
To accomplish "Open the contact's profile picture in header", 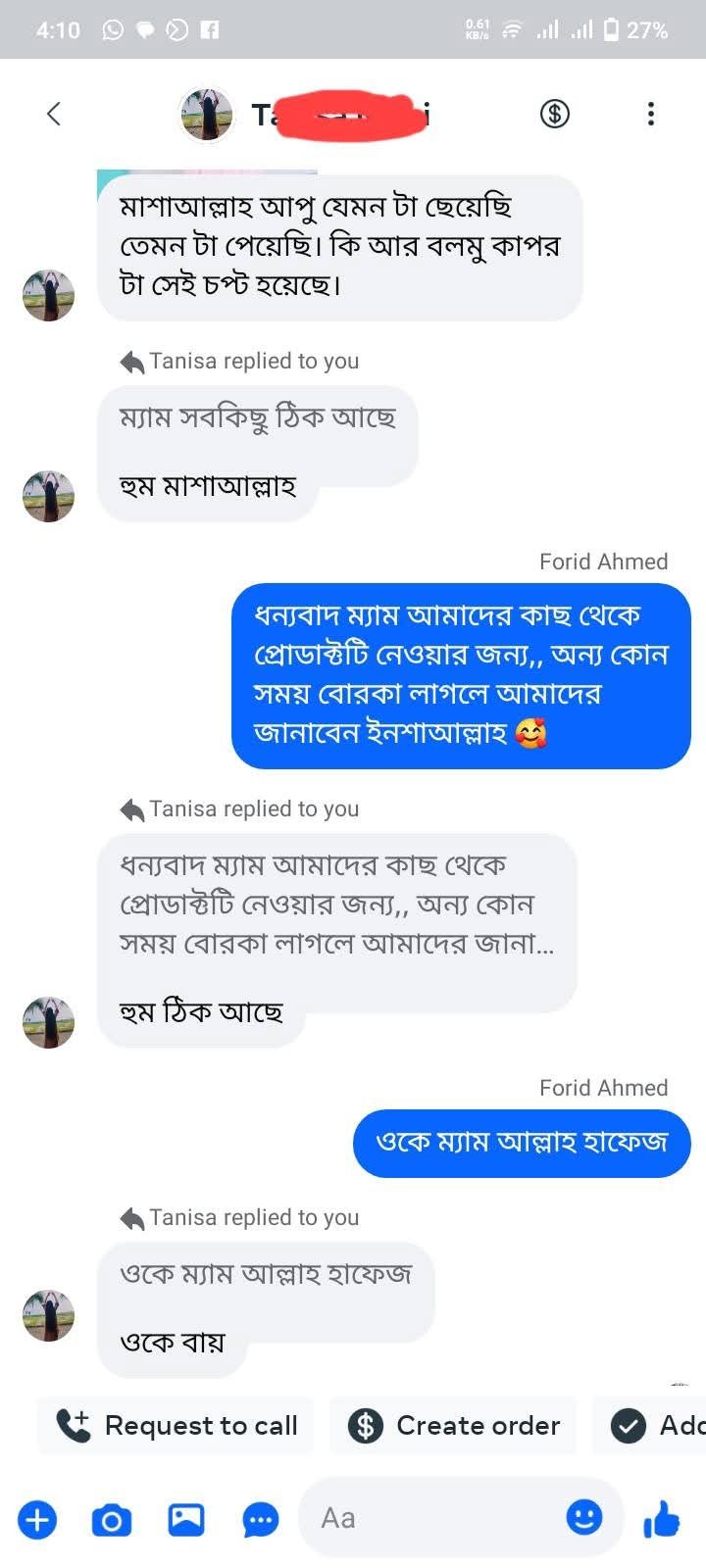I will 207,114.
